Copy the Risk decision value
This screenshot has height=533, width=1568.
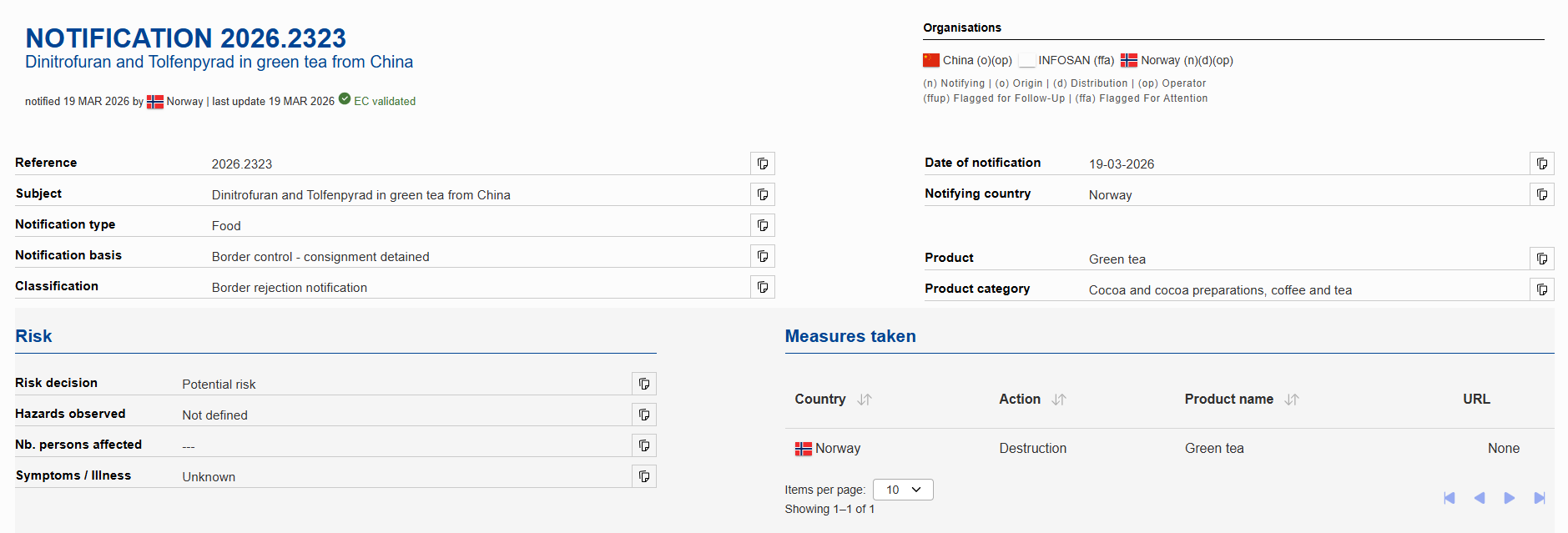[x=644, y=384]
